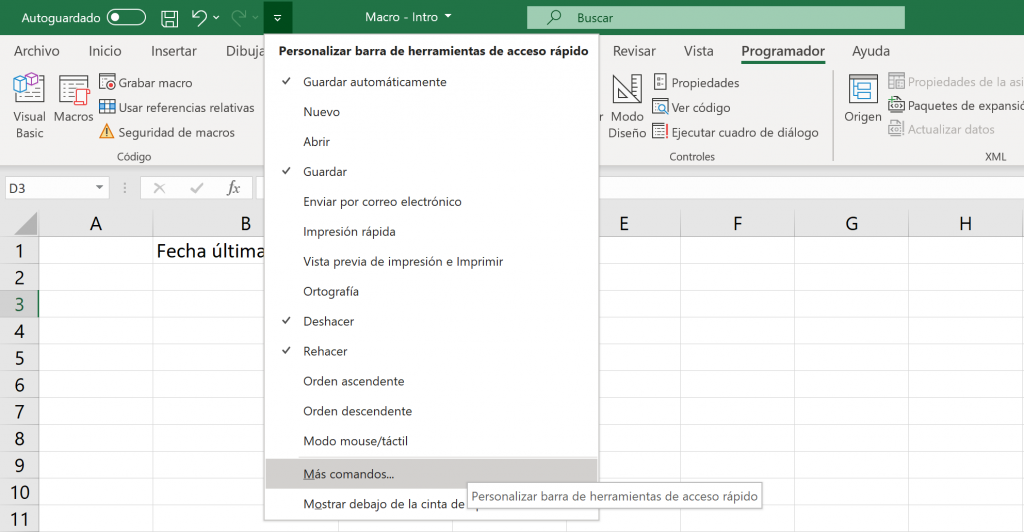Toggle Usar referencias relativas

177,107
